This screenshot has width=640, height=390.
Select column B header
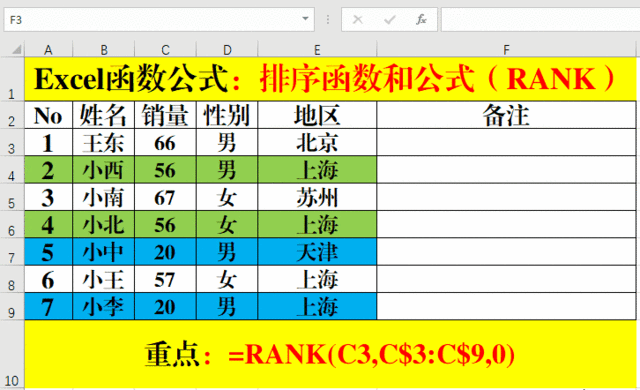click(x=104, y=50)
